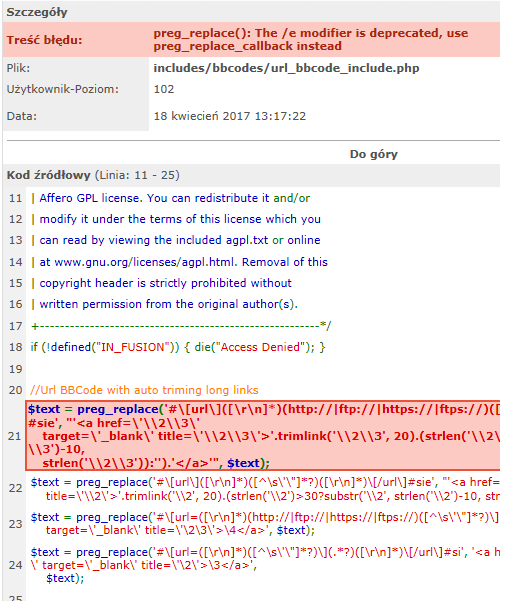The width and height of the screenshot is (509, 601).
Task: Click the "Użytkownik-Poziom:" label
Action: [x=62, y=89]
